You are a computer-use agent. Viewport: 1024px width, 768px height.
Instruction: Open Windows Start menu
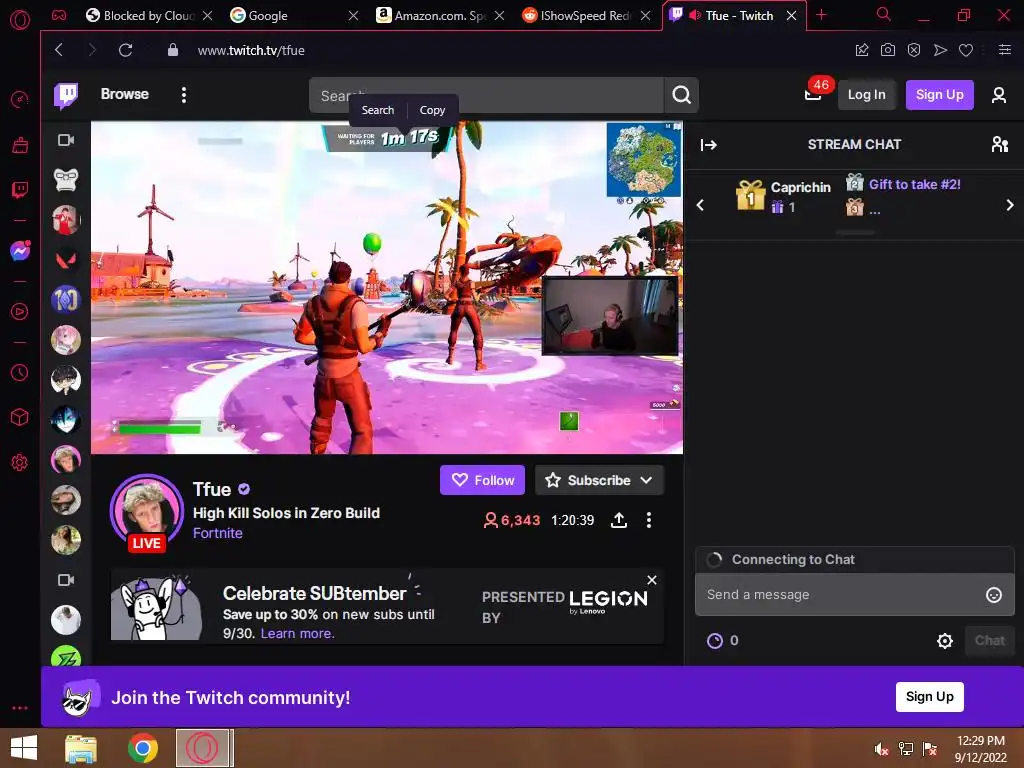[x=24, y=748]
